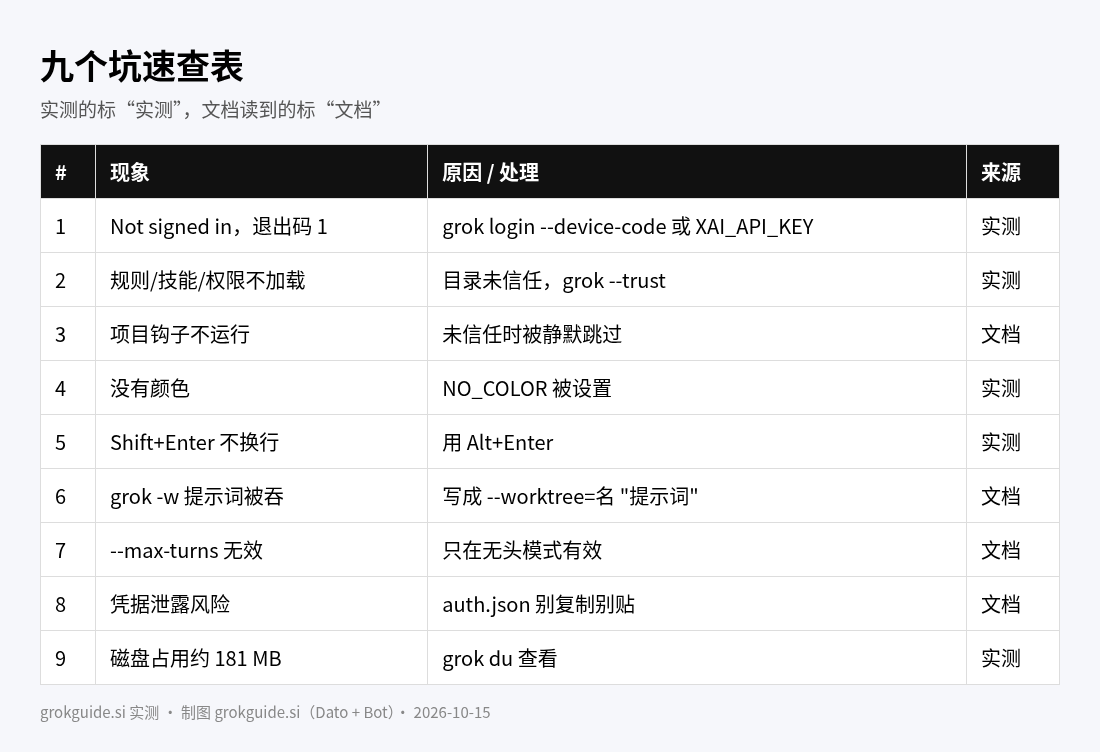
Task: Click the cell "凭据泄露风险"
Action: (261, 604)
